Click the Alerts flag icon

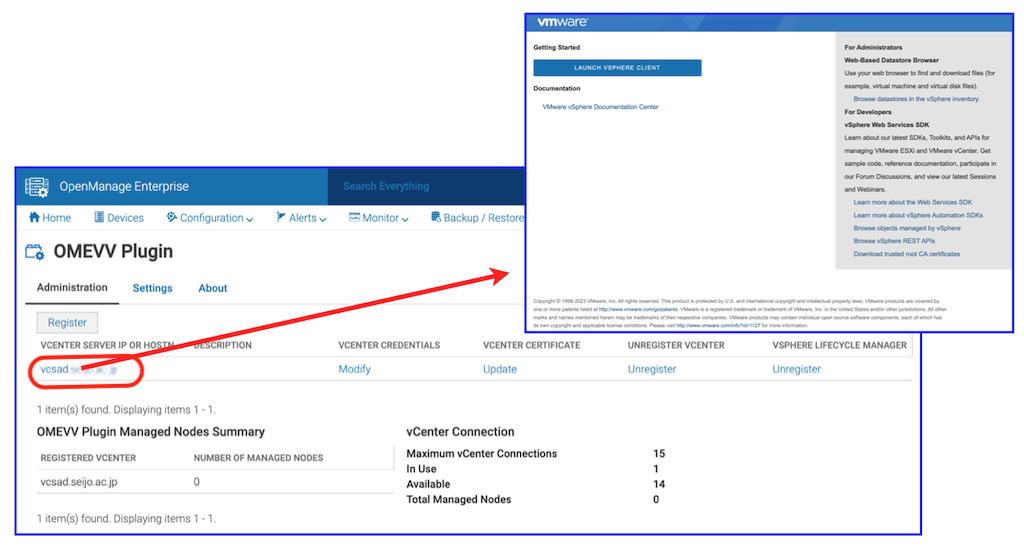(x=281, y=217)
